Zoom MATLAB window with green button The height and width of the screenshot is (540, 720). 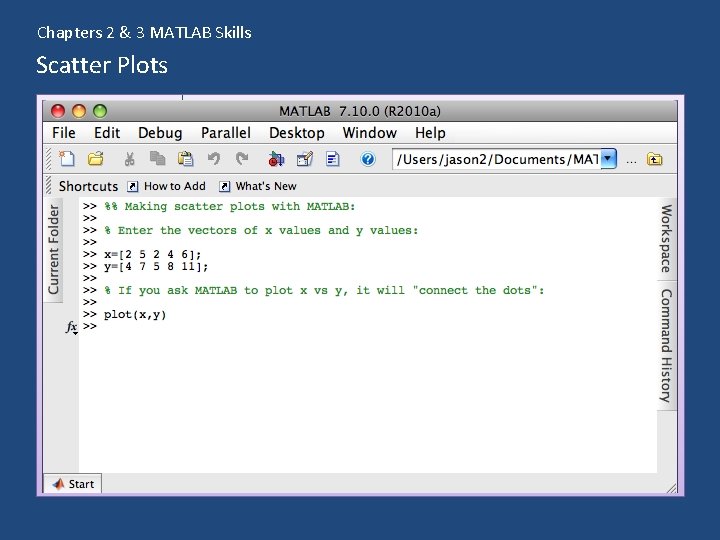pos(100,111)
